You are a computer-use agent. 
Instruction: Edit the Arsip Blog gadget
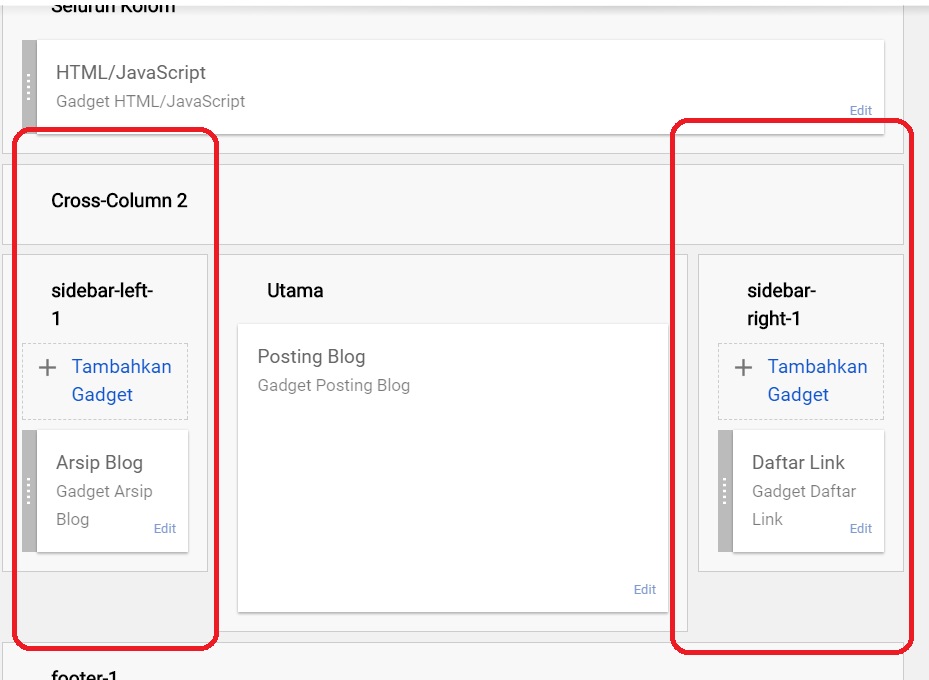(164, 528)
